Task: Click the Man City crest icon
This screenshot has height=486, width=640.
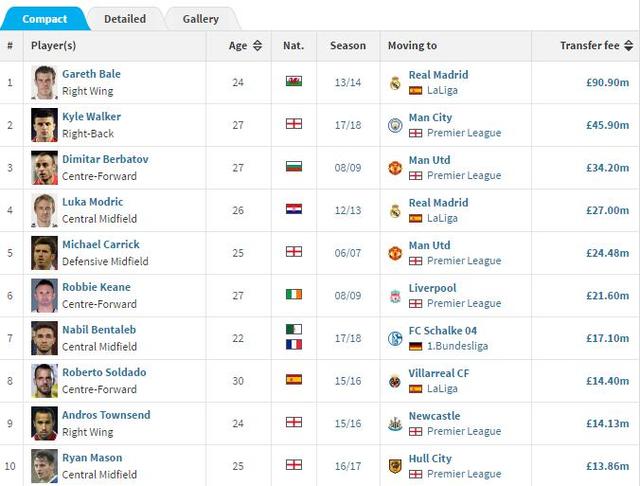Action: [x=395, y=125]
